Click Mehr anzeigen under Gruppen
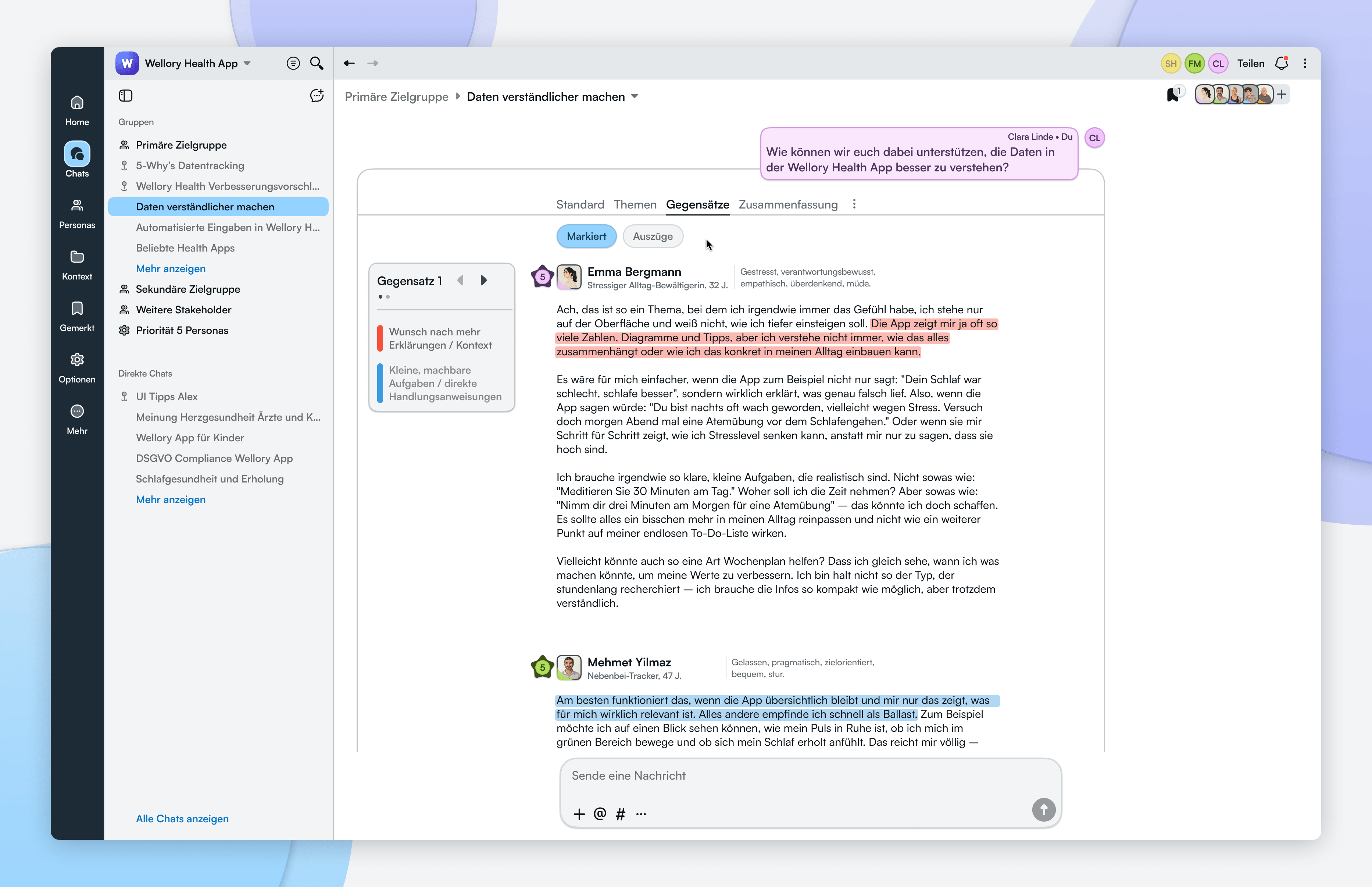Screen dimensions: 1372x887 coord(171,269)
